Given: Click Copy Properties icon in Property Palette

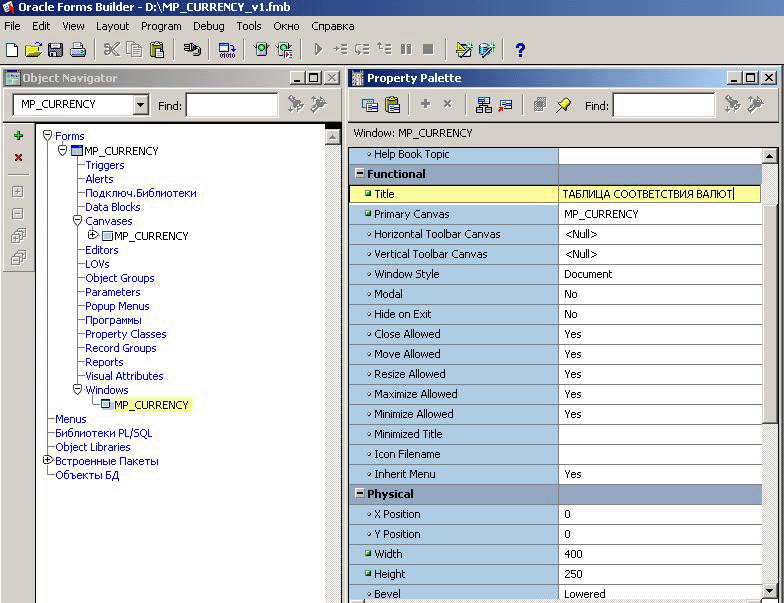Looking at the screenshot, I should [x=370, y=104].
